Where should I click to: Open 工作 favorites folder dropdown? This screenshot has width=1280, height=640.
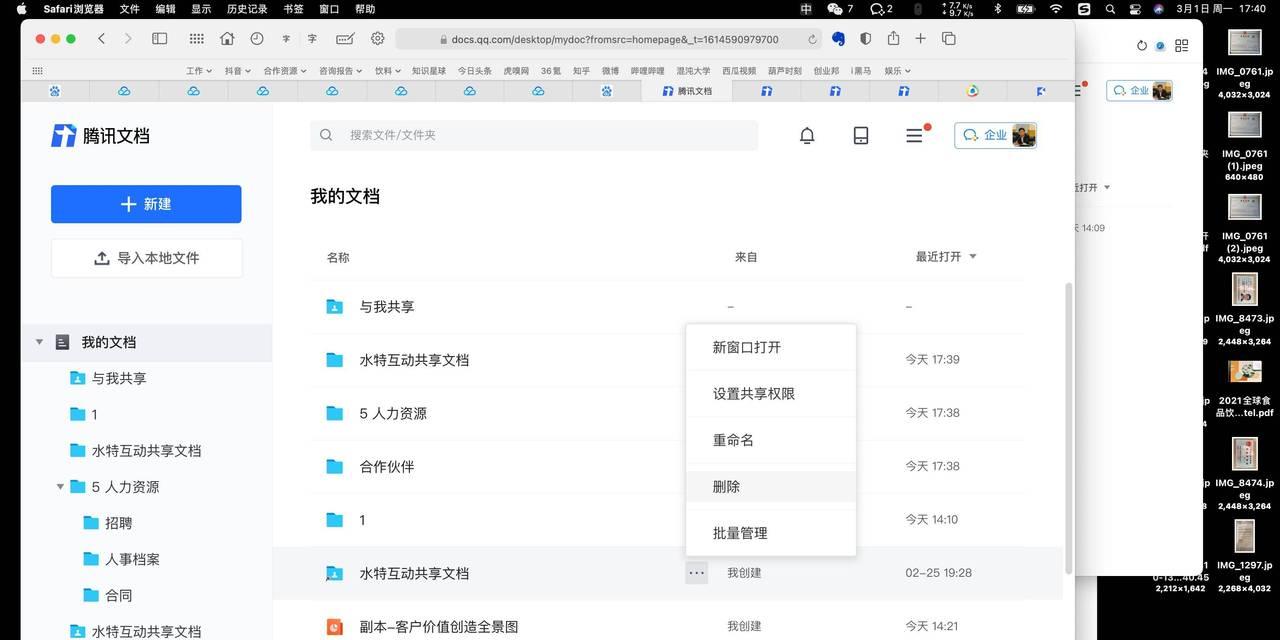pos(199,71)
